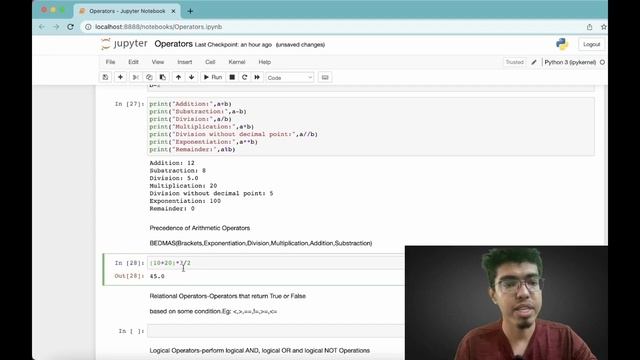The image size is (640, 360).
Task: Run the selected cell
Action: (x=213, y=77)
